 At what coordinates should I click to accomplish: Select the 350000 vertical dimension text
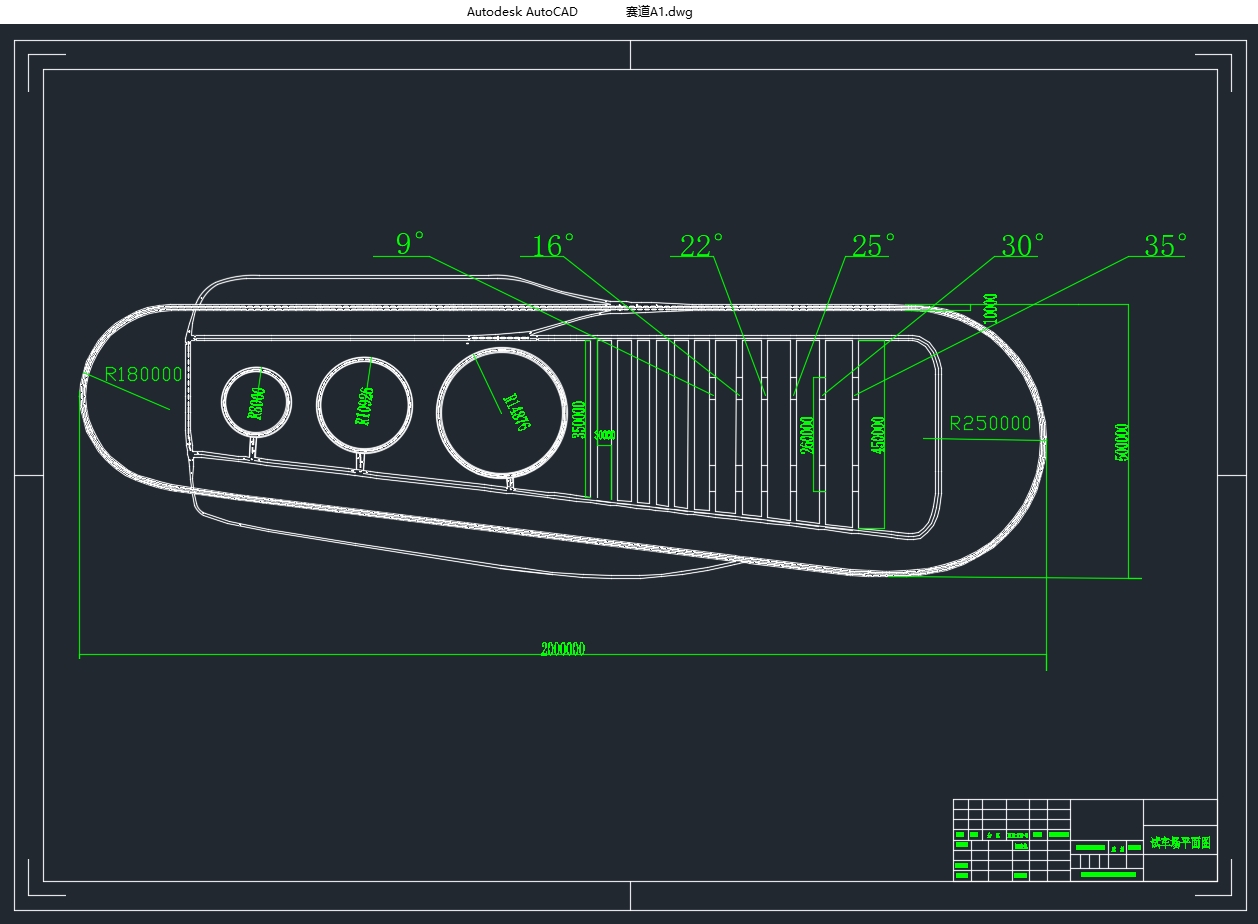[578, 420]
